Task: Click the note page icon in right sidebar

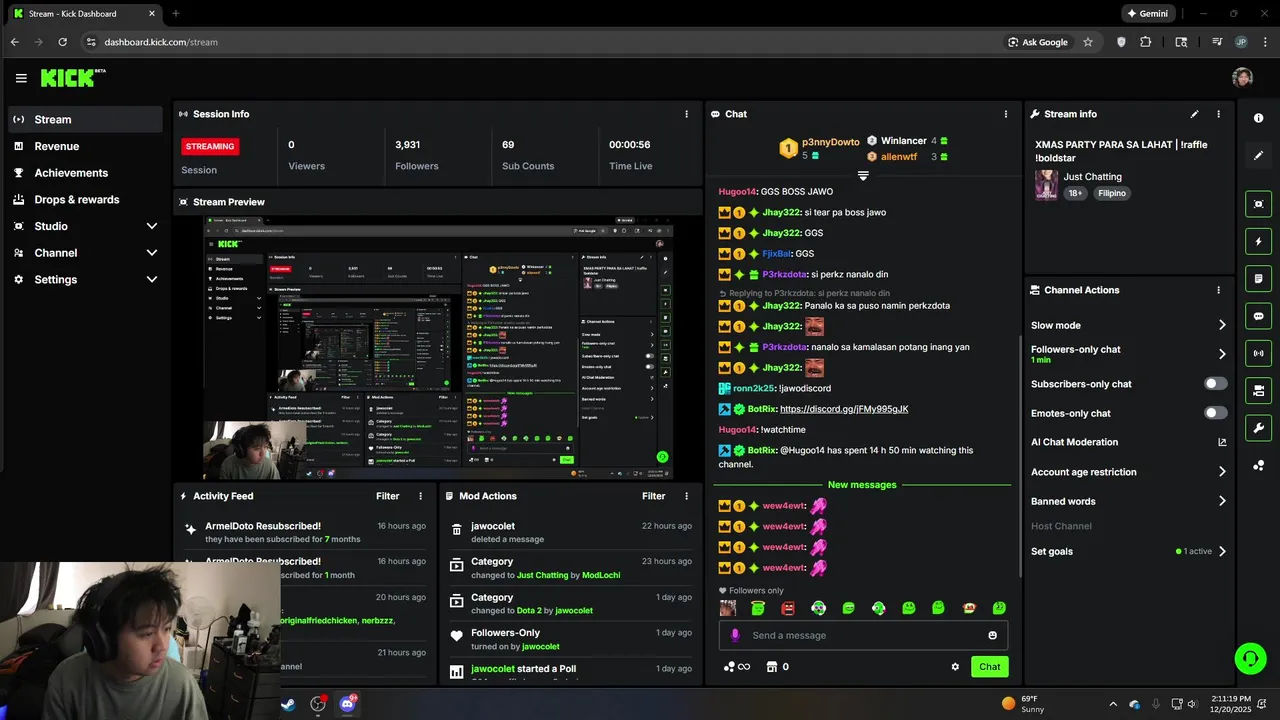Action: (1258, 278)
